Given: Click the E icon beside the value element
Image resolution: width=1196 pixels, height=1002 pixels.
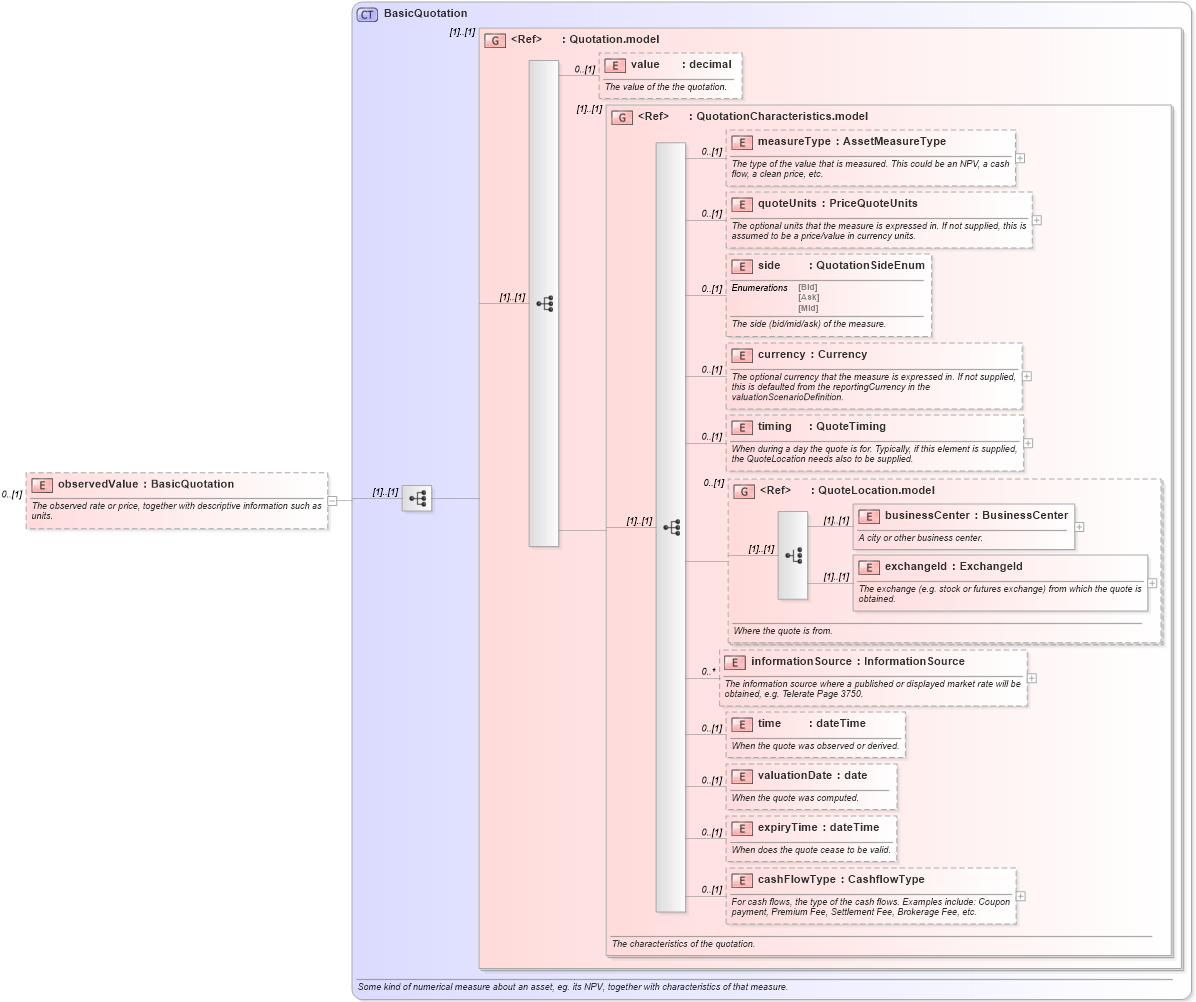Looking at the screenshot, I should point(614,64).
